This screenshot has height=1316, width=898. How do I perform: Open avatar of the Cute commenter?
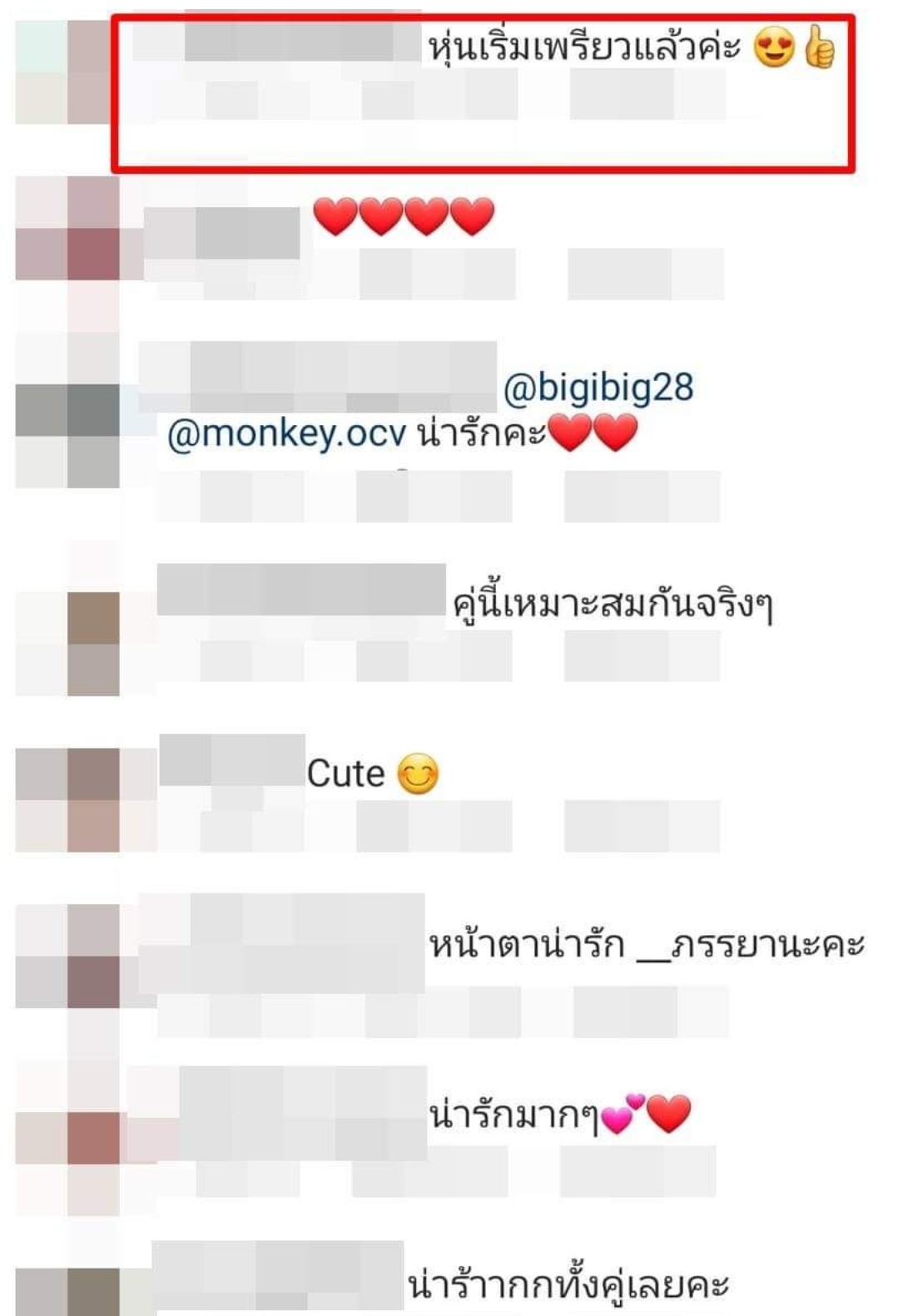[x=67, y=799]
